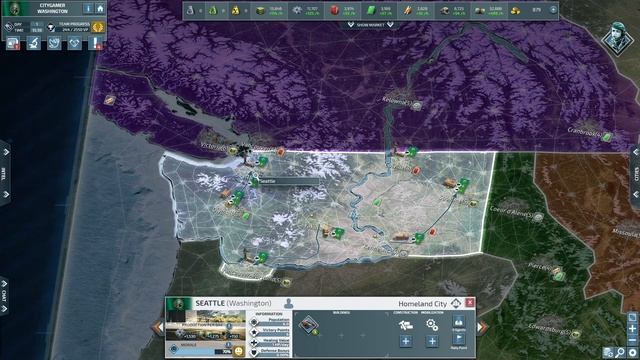Expand the Intel side panel
This screenshot has height=360, width=640.
click(5, 173)
